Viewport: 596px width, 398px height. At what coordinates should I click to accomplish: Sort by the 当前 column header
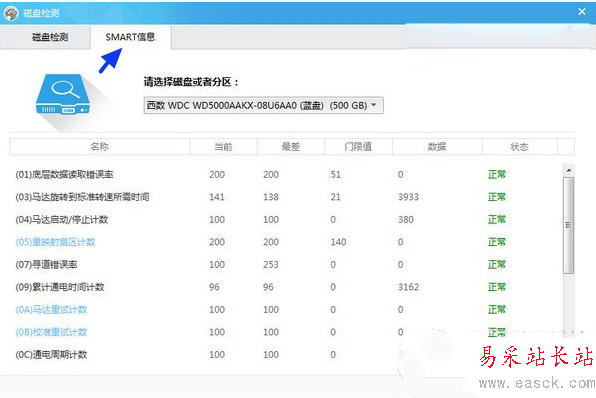(224, 147)
